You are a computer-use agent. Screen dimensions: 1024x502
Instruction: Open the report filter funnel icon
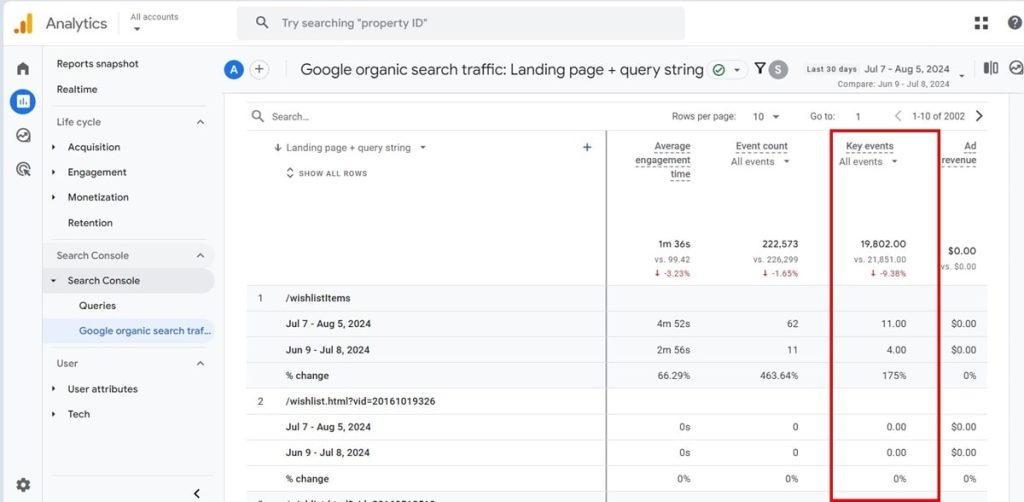click(759, 68)
